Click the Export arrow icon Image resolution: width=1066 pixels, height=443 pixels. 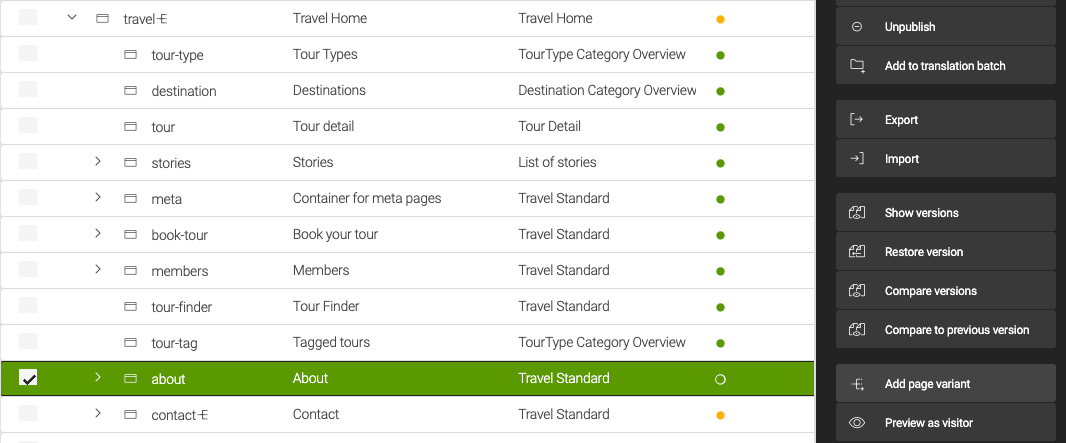tap(857, 120)
